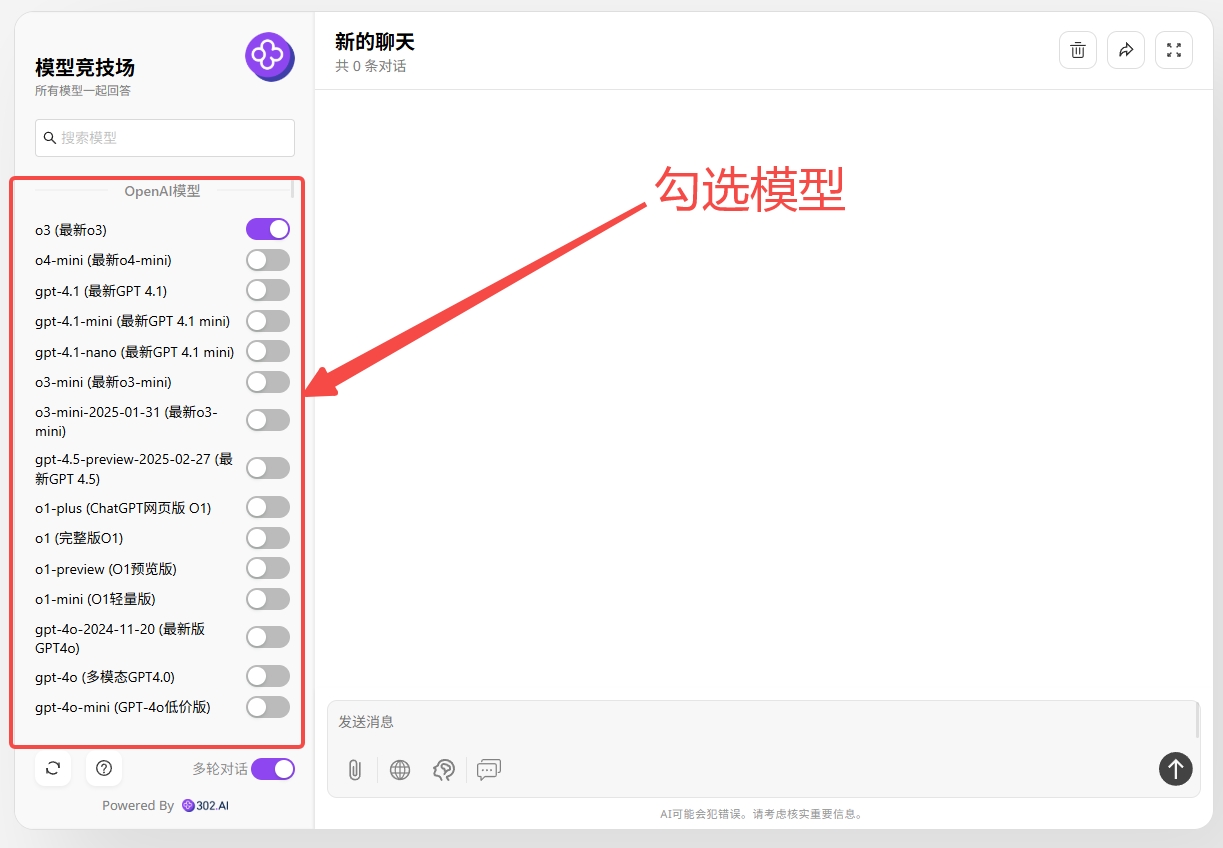Open the 302.AI link
This screenshot has width=1223, height=848.
206,805
